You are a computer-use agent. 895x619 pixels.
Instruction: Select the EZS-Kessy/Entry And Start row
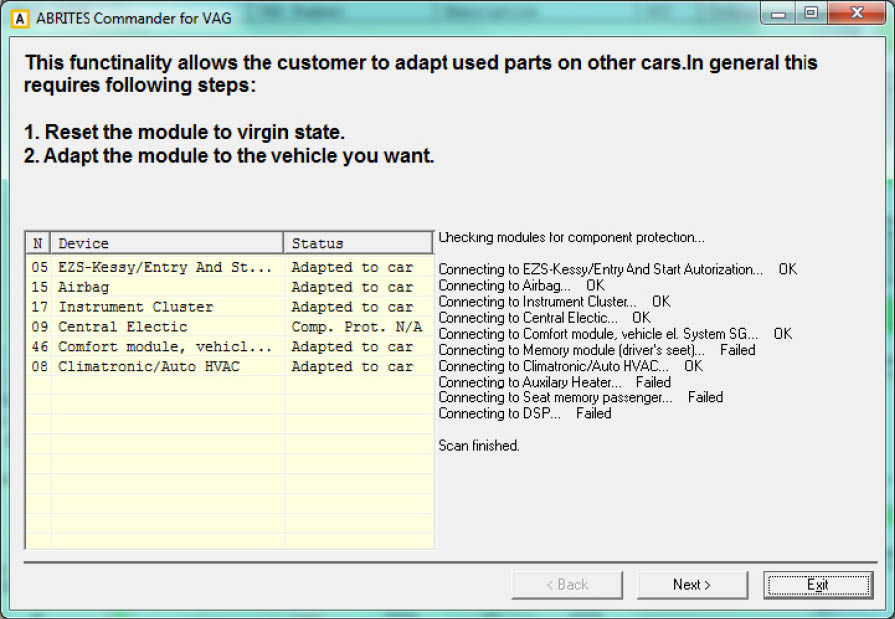(x=165, y=268)
